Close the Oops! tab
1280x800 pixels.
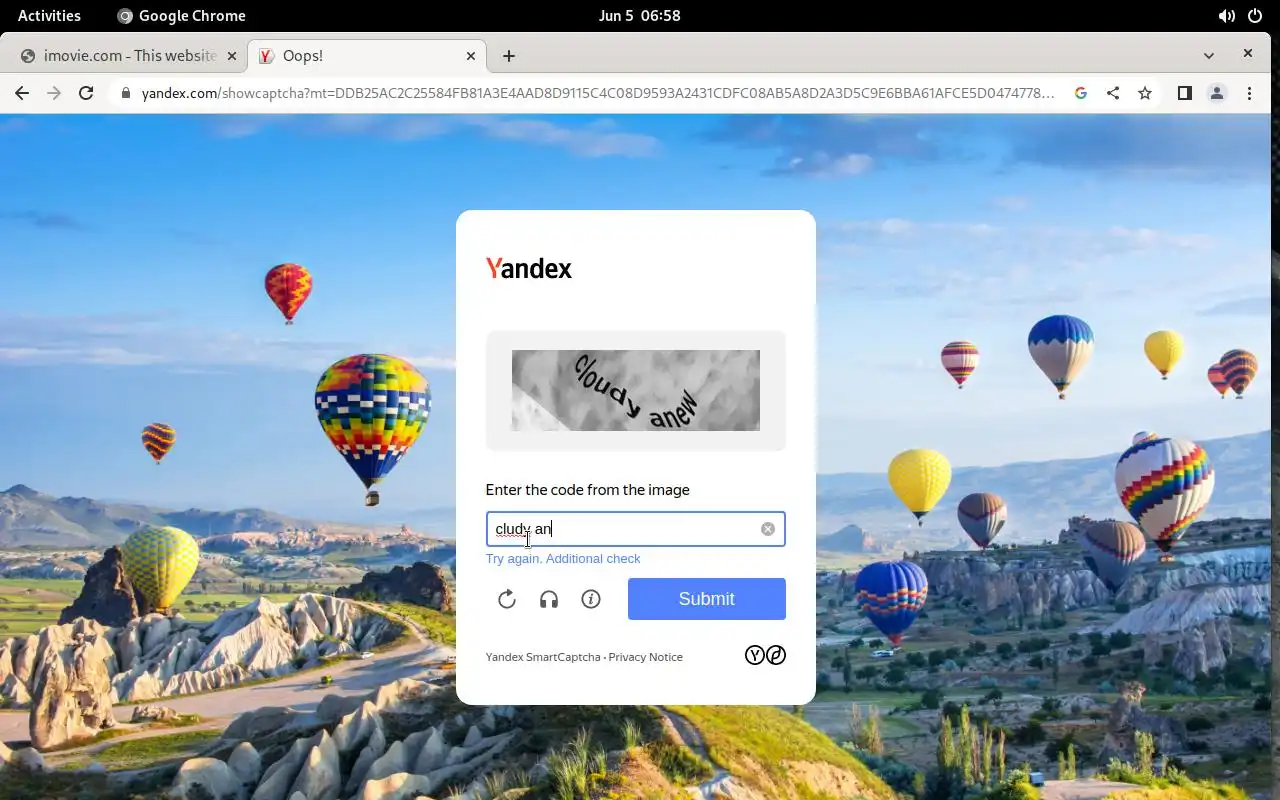tap(471, 56)
